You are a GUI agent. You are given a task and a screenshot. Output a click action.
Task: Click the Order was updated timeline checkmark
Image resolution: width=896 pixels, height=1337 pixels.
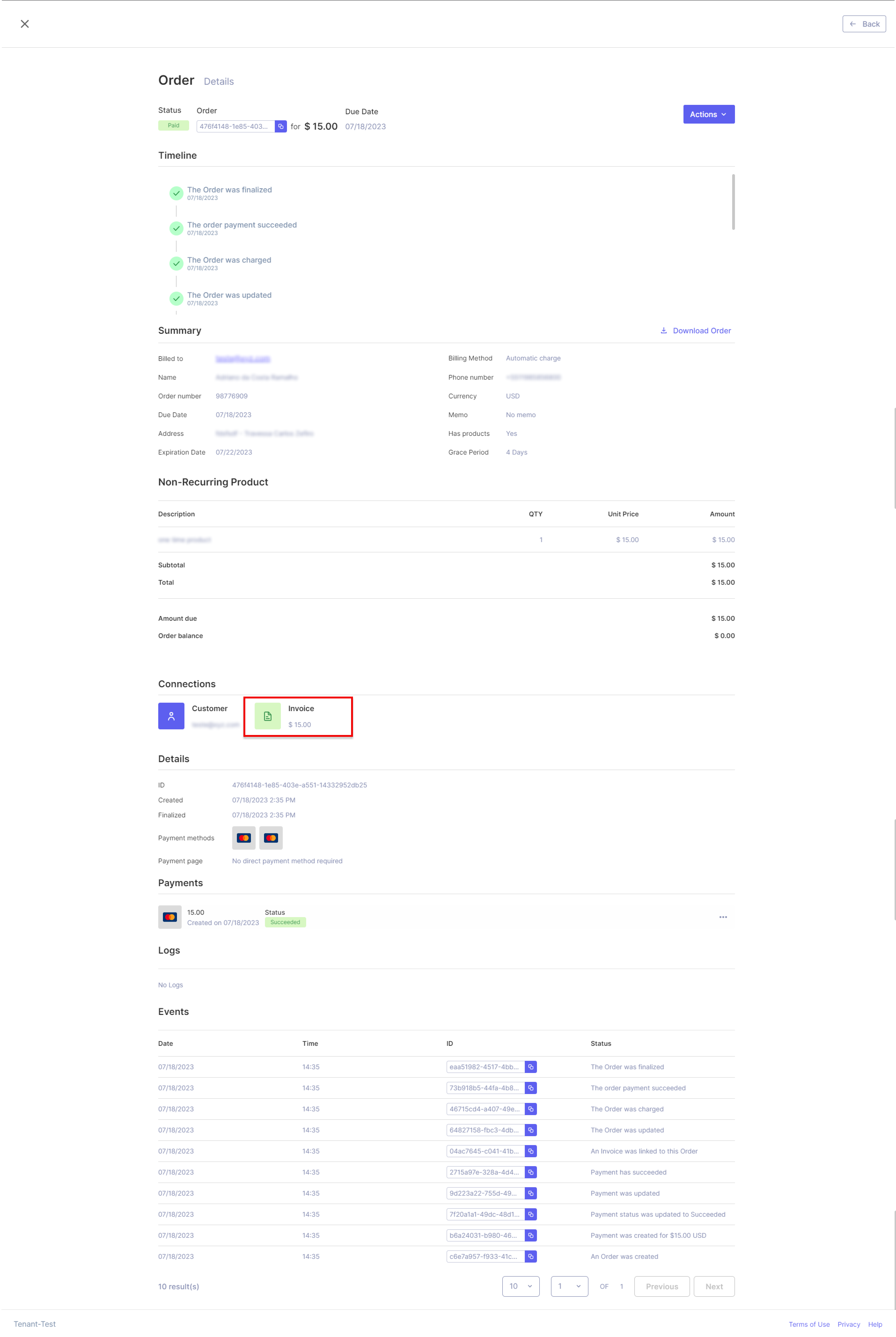point(176,299)
